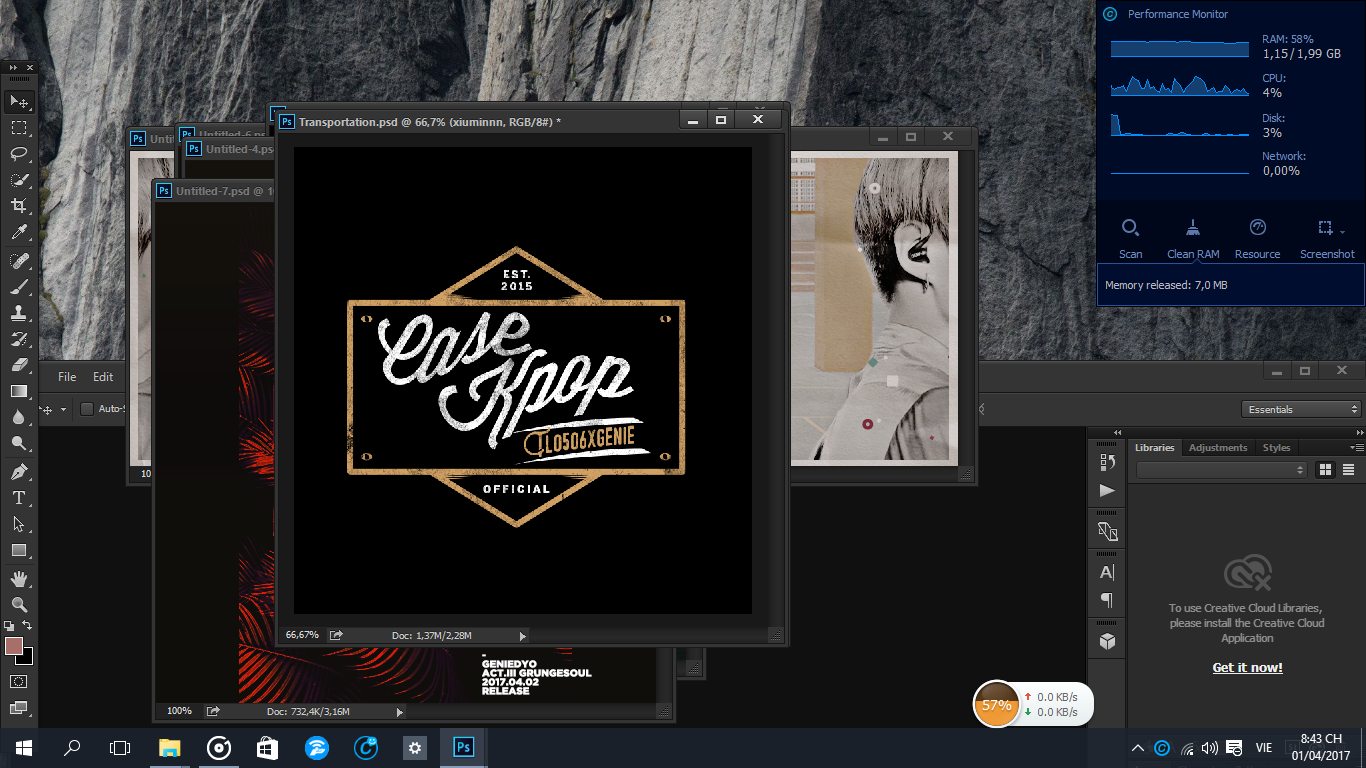Switch Libraries to grid view

click(x=1326, y=470)
